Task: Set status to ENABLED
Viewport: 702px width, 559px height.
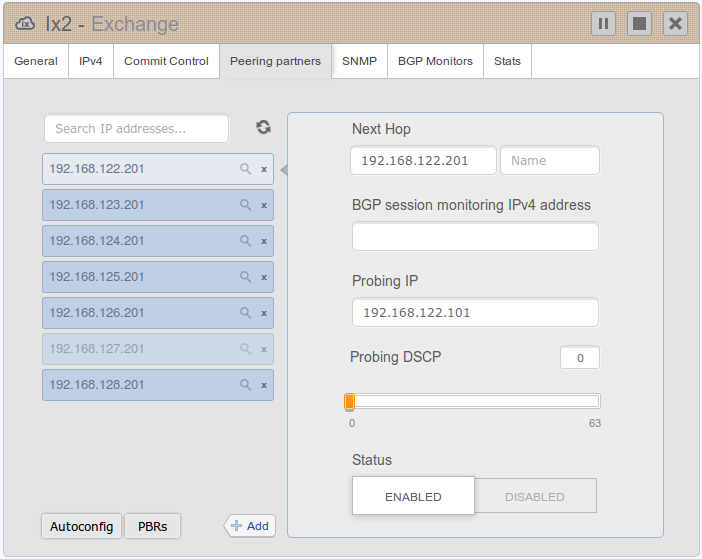Action: 413,496
